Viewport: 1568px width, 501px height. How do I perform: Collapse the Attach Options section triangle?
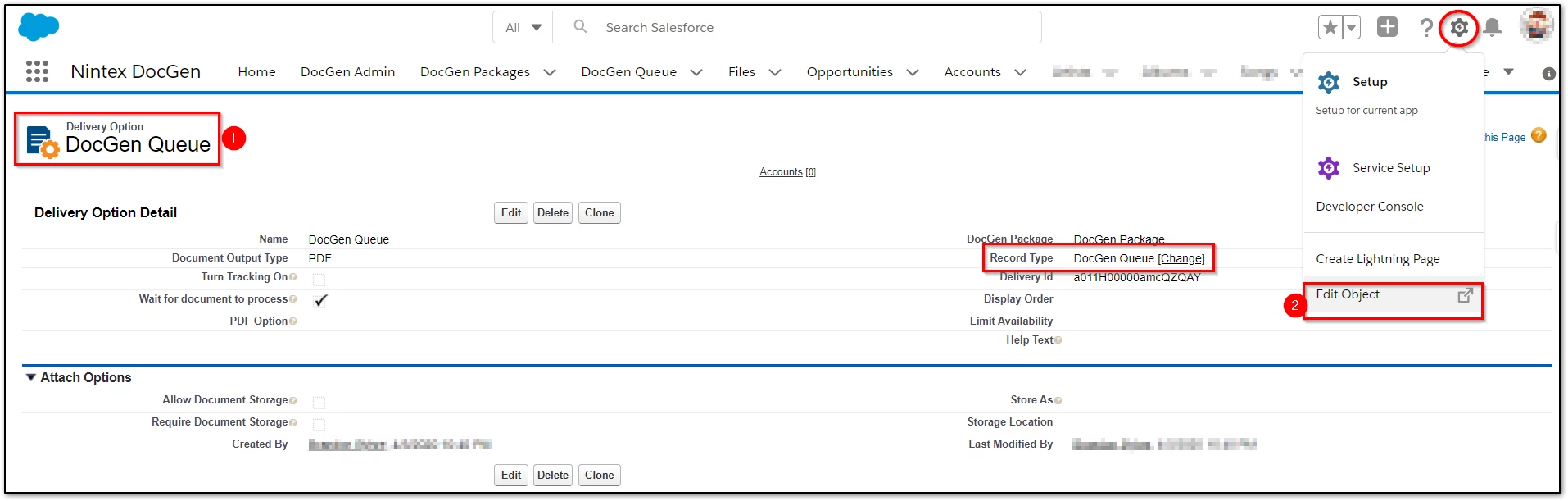point(31,377)
